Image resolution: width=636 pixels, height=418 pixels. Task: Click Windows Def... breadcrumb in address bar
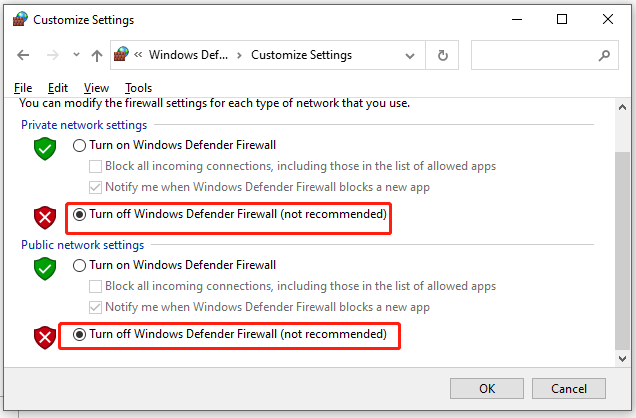click(188, 55)
